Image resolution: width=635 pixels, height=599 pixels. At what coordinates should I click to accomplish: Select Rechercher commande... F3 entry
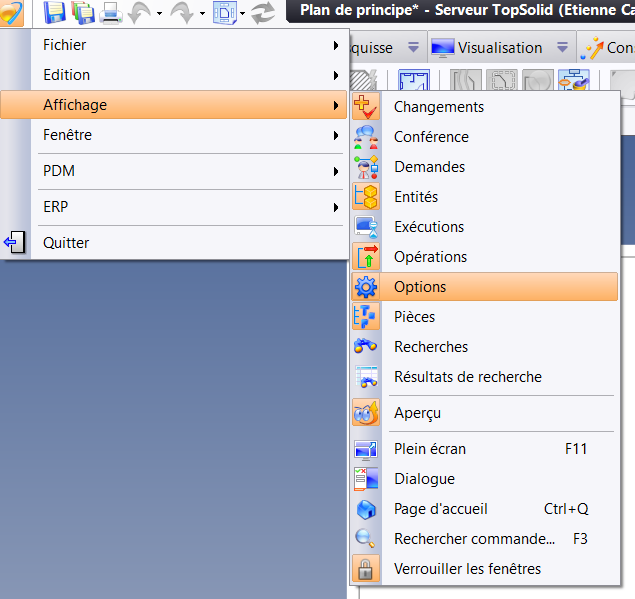pos(485,539)
